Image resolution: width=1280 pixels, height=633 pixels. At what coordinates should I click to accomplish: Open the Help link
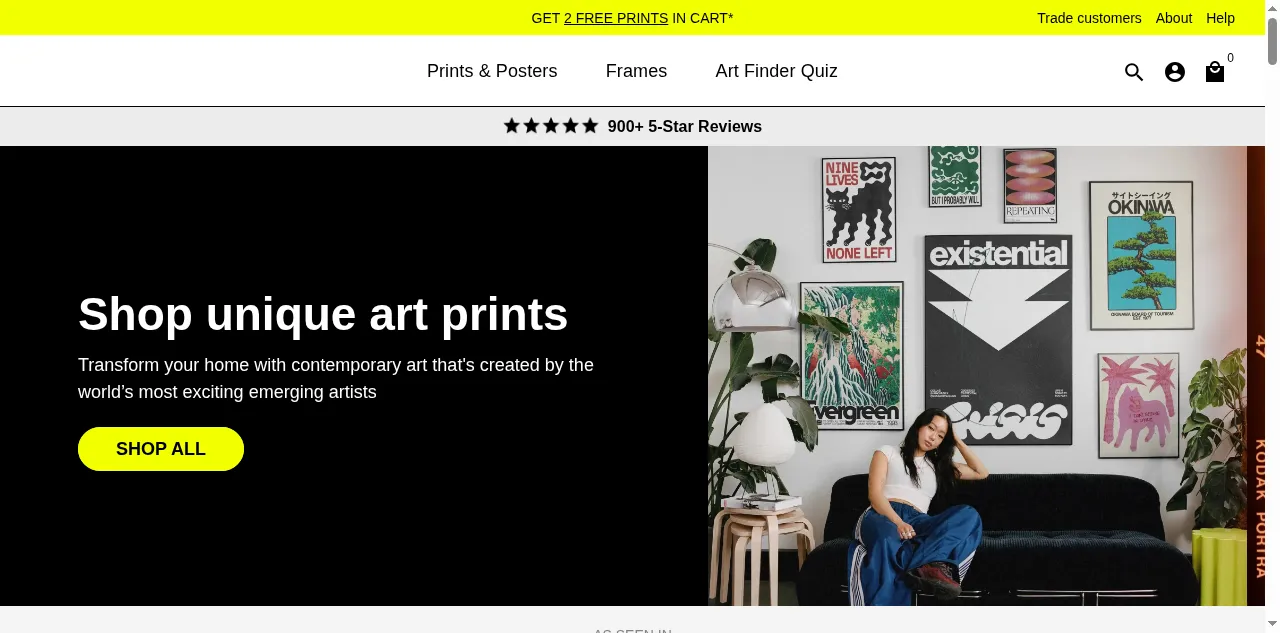[1220, 18]
